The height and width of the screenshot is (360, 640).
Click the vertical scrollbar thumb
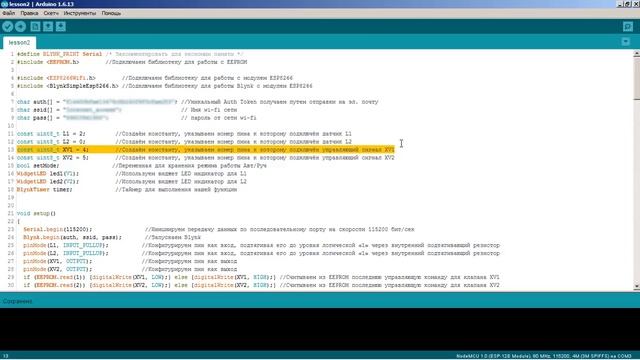pos(636,78)
